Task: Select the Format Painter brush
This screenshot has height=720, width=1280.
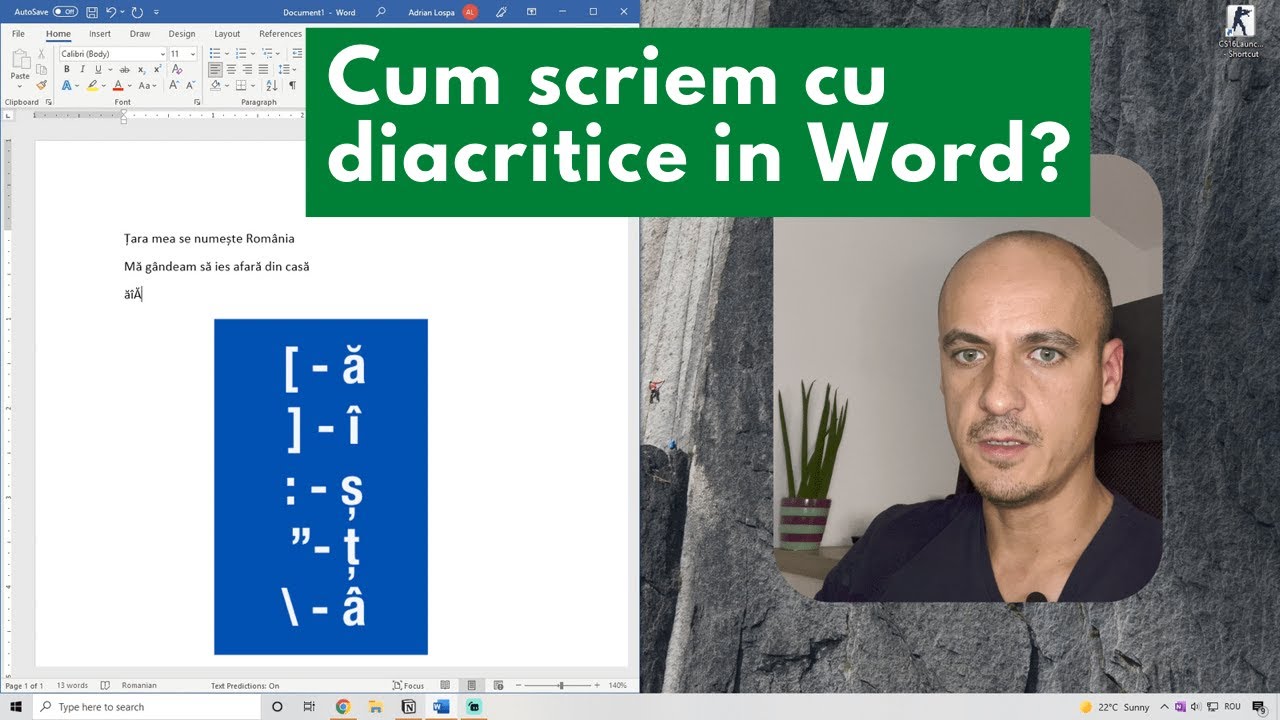Action: 41,85
